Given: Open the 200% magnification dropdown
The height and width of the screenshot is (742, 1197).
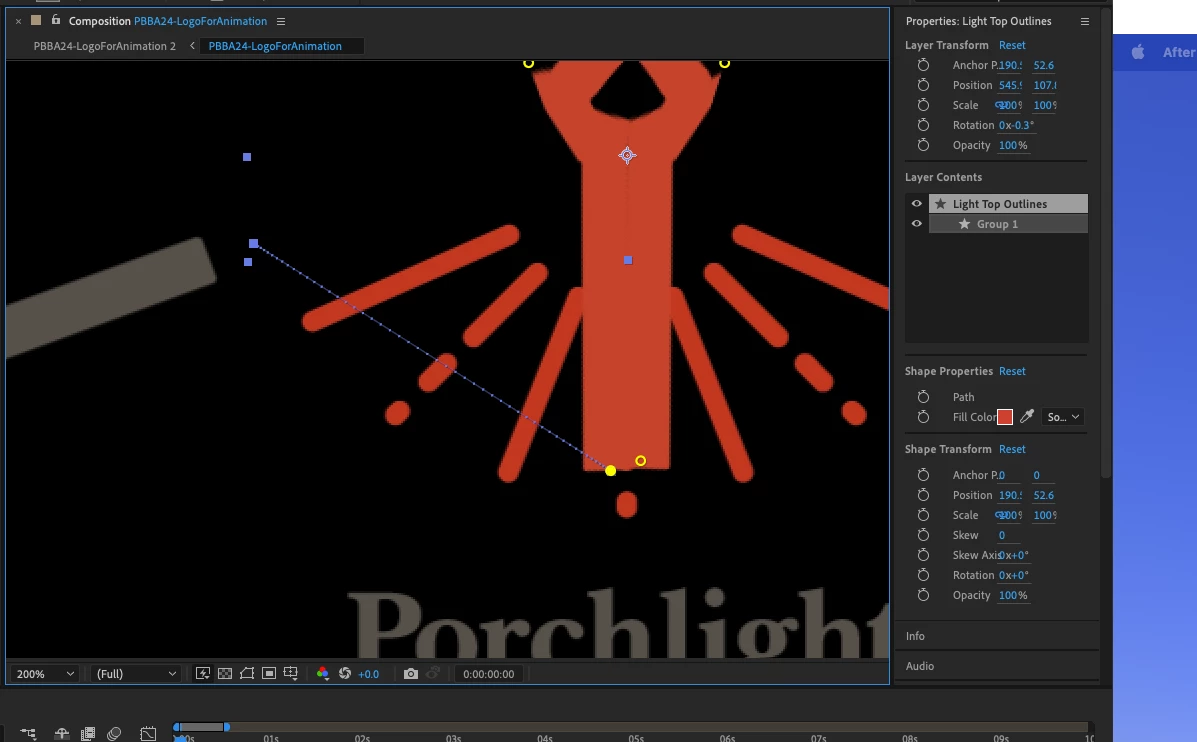Looking at the screenshot, I should pos(44,674).
